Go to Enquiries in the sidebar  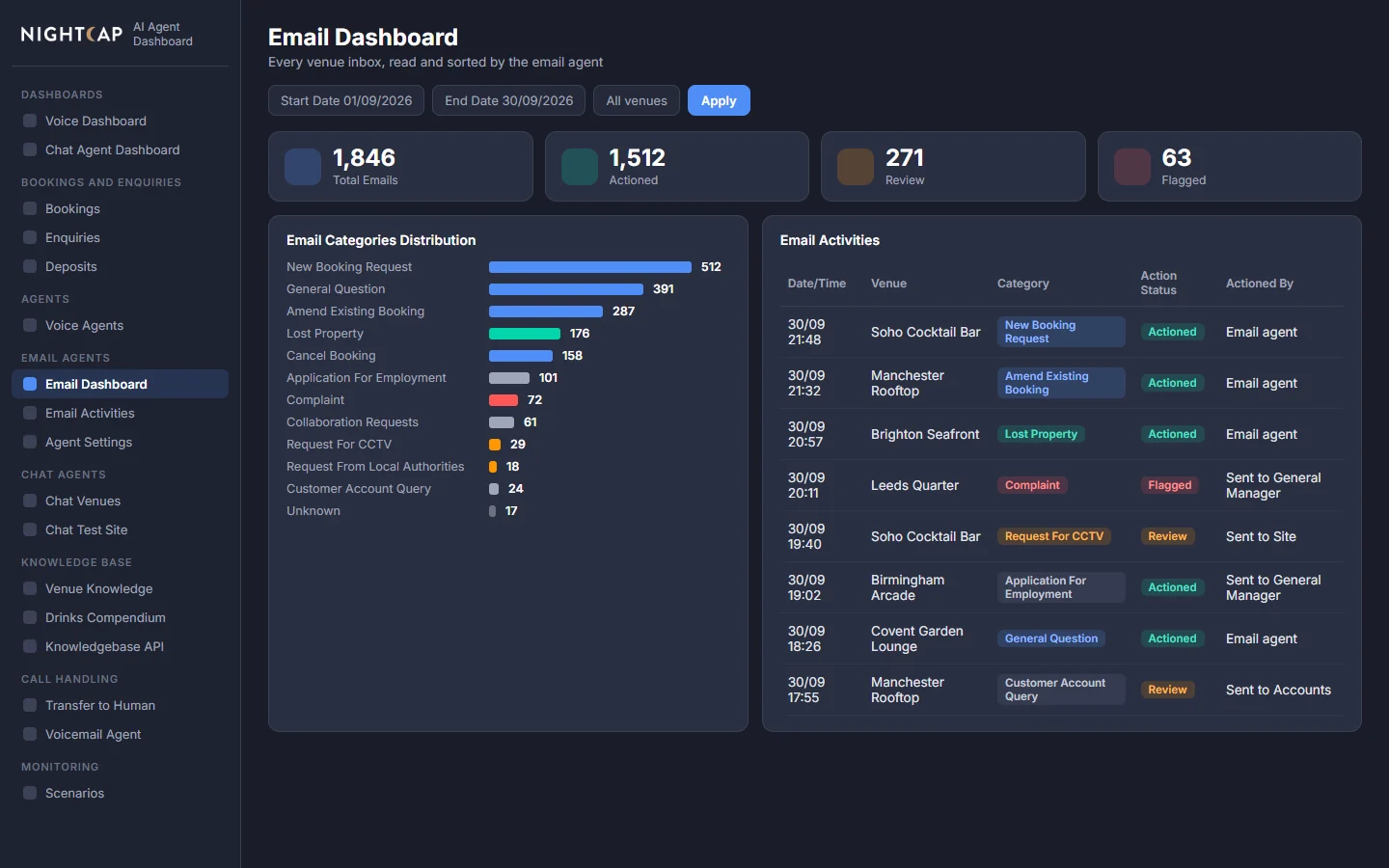click(120, 237)
